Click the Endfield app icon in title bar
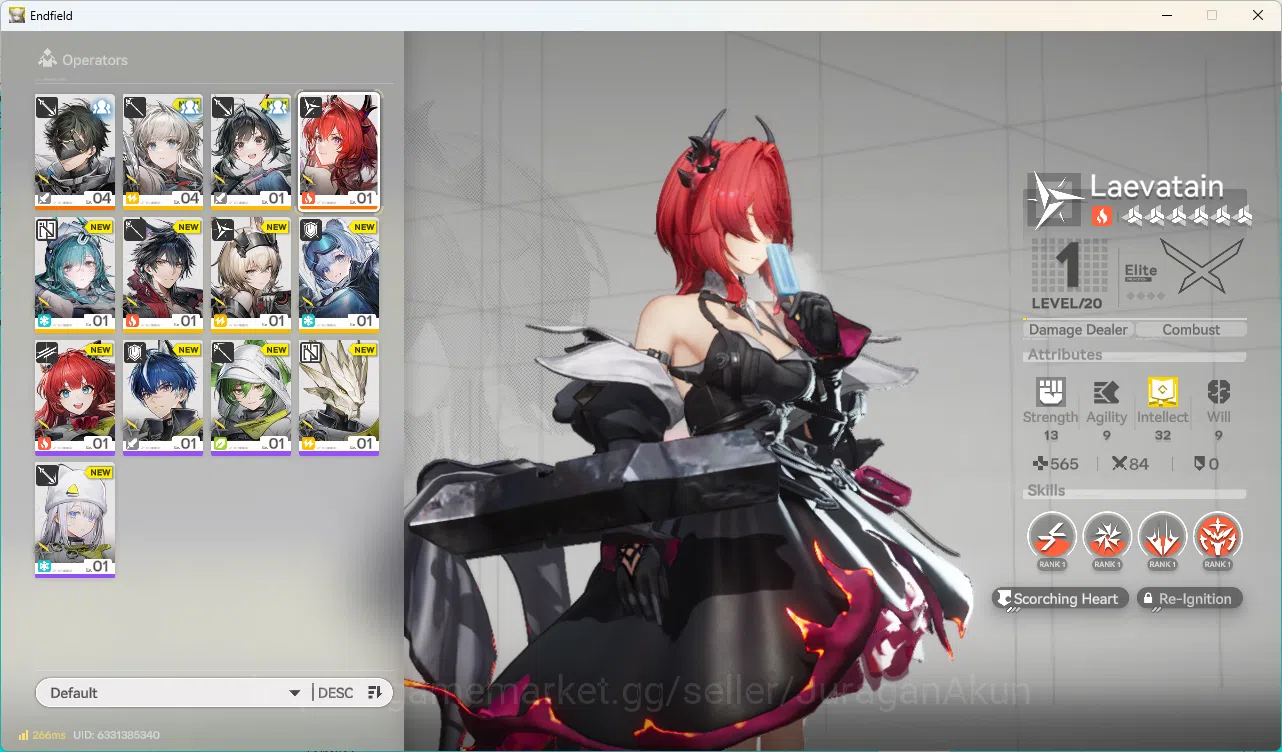This screenshot has height=752, width=1282. point(17,15)
